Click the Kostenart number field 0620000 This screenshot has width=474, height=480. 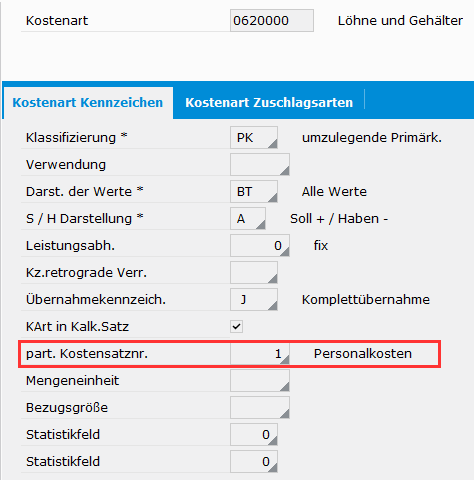pyautogui.click(x=272, y=20)
